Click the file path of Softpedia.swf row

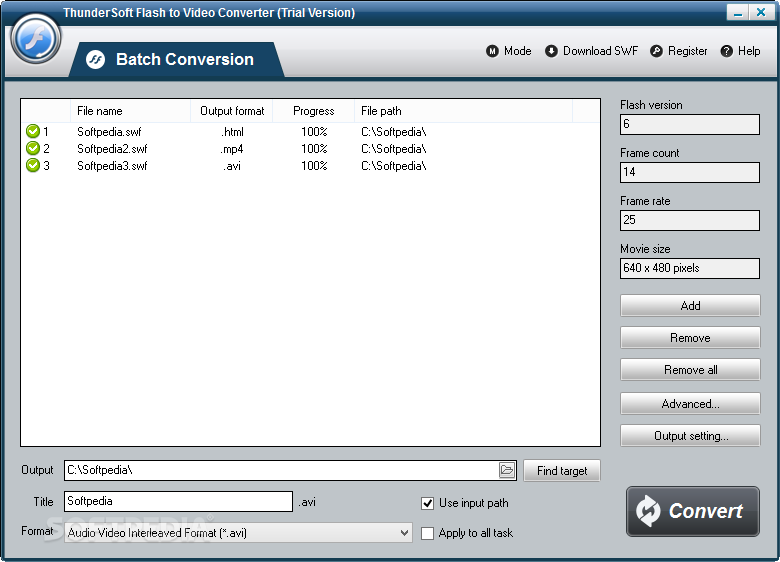click(393, 132)
